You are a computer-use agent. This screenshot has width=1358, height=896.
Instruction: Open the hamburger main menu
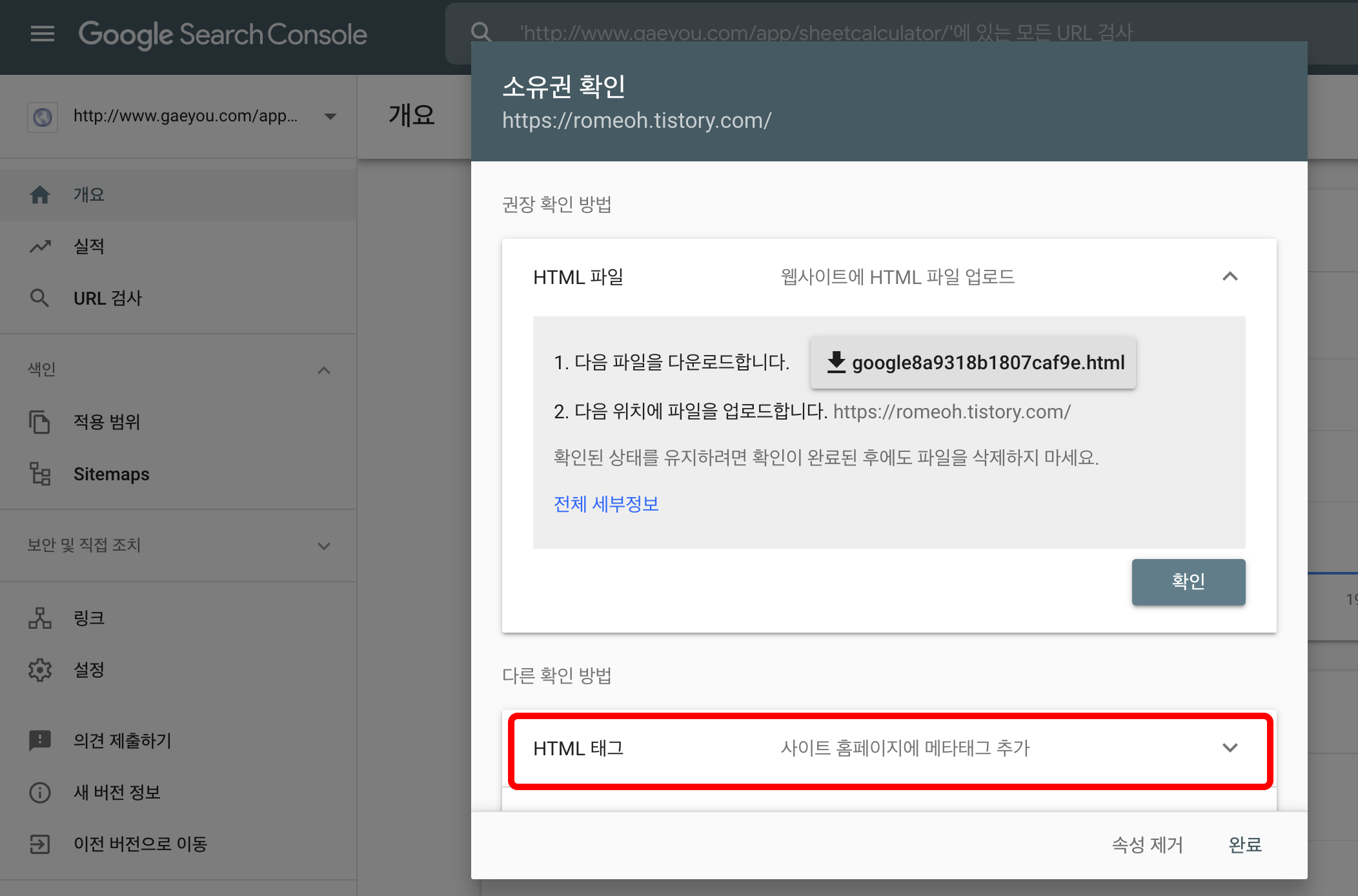(43, 34)
